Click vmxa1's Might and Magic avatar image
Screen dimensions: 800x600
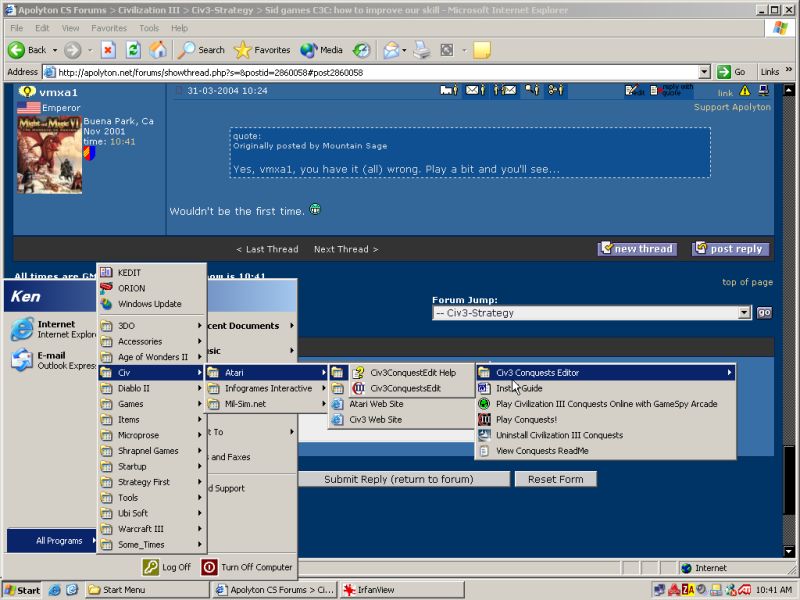tap(49, 155)
